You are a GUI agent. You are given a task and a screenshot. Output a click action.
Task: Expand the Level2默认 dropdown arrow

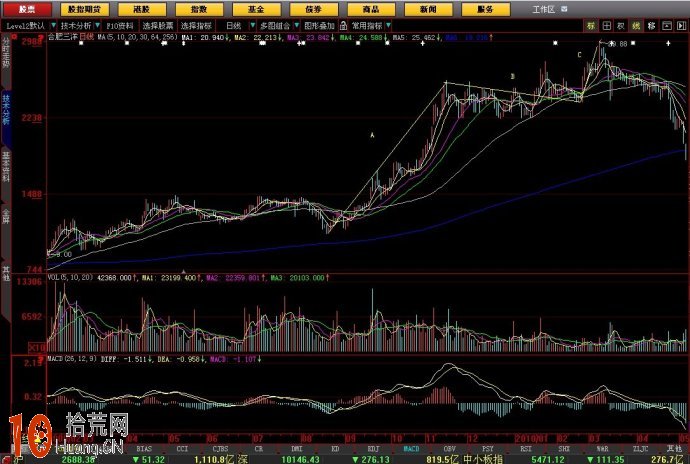click(x=53, y=26)
